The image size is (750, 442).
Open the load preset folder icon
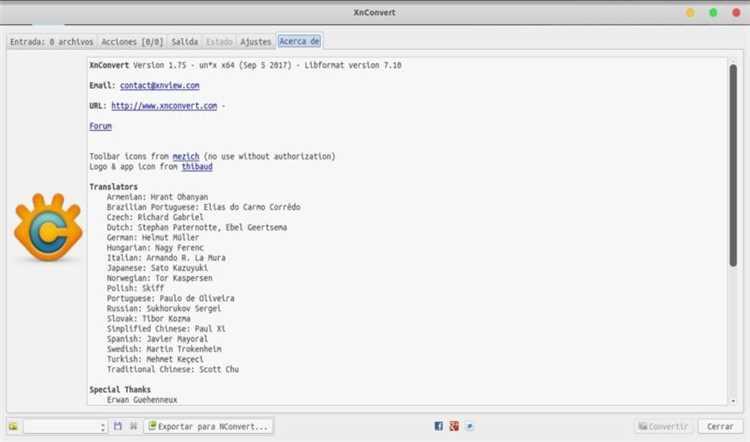tap(13, 426)
